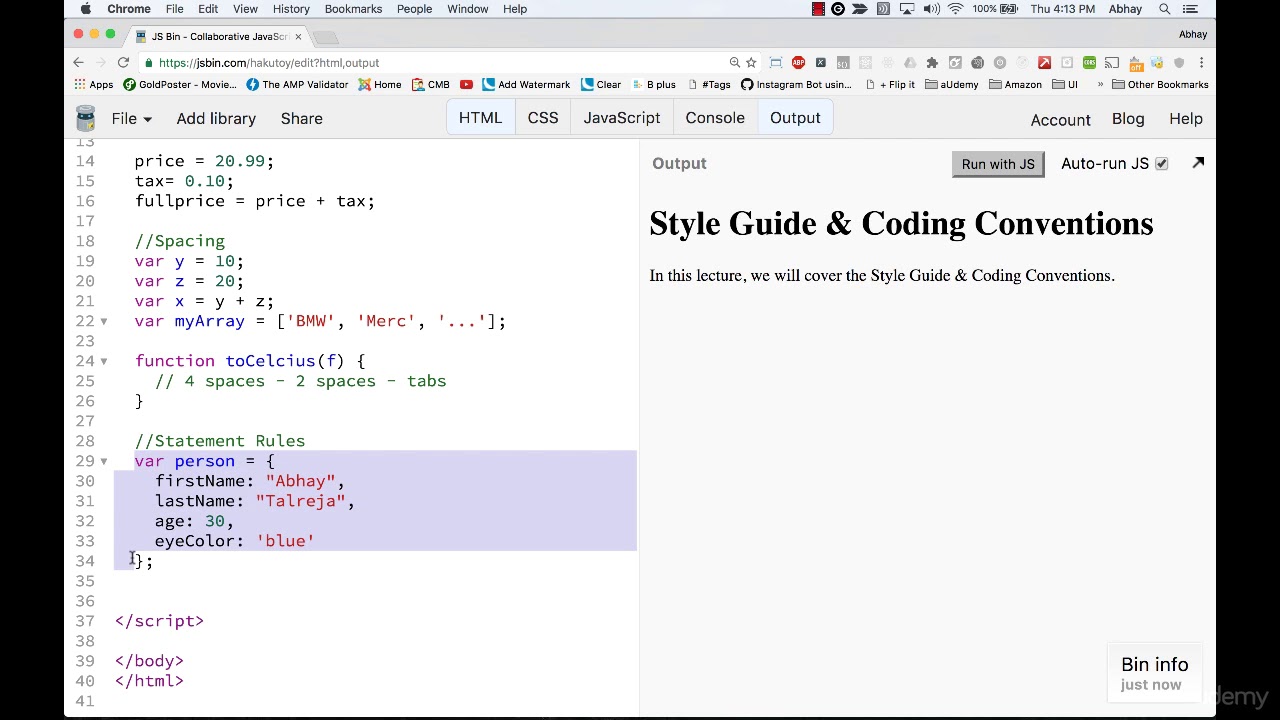Click the //Statement Rules comment
This screenshot has height=720, width=1280.
click(x=220, y=441)
